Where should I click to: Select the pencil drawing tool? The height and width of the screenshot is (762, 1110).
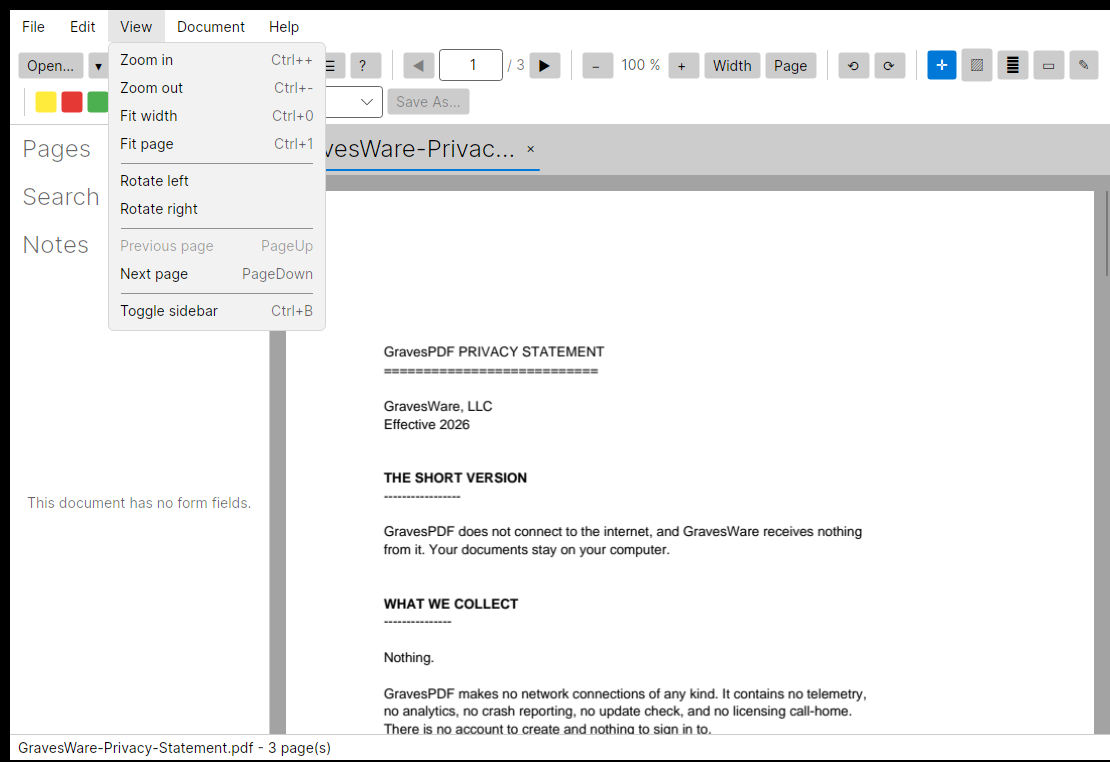pyautogui.click(x=1084, y=65)
